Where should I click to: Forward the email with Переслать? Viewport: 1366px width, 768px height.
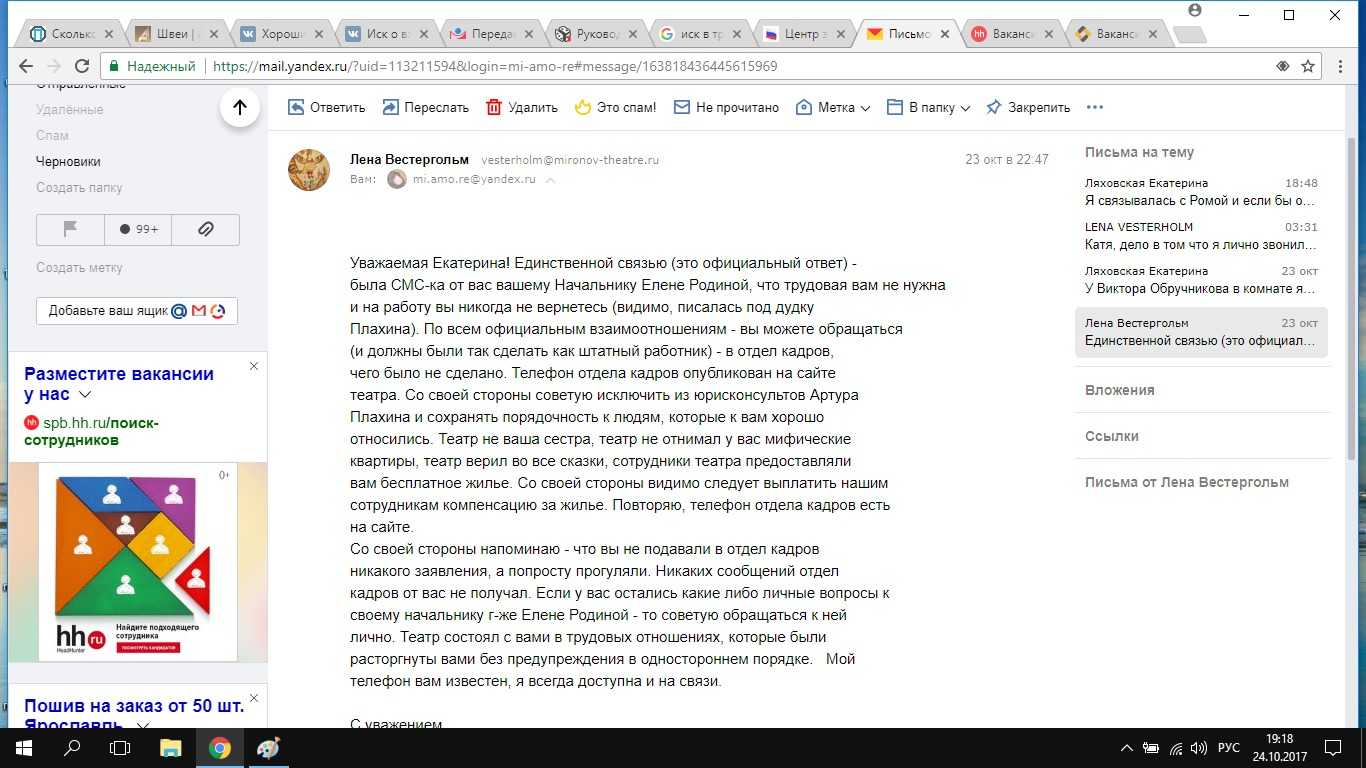pos(425,107)
